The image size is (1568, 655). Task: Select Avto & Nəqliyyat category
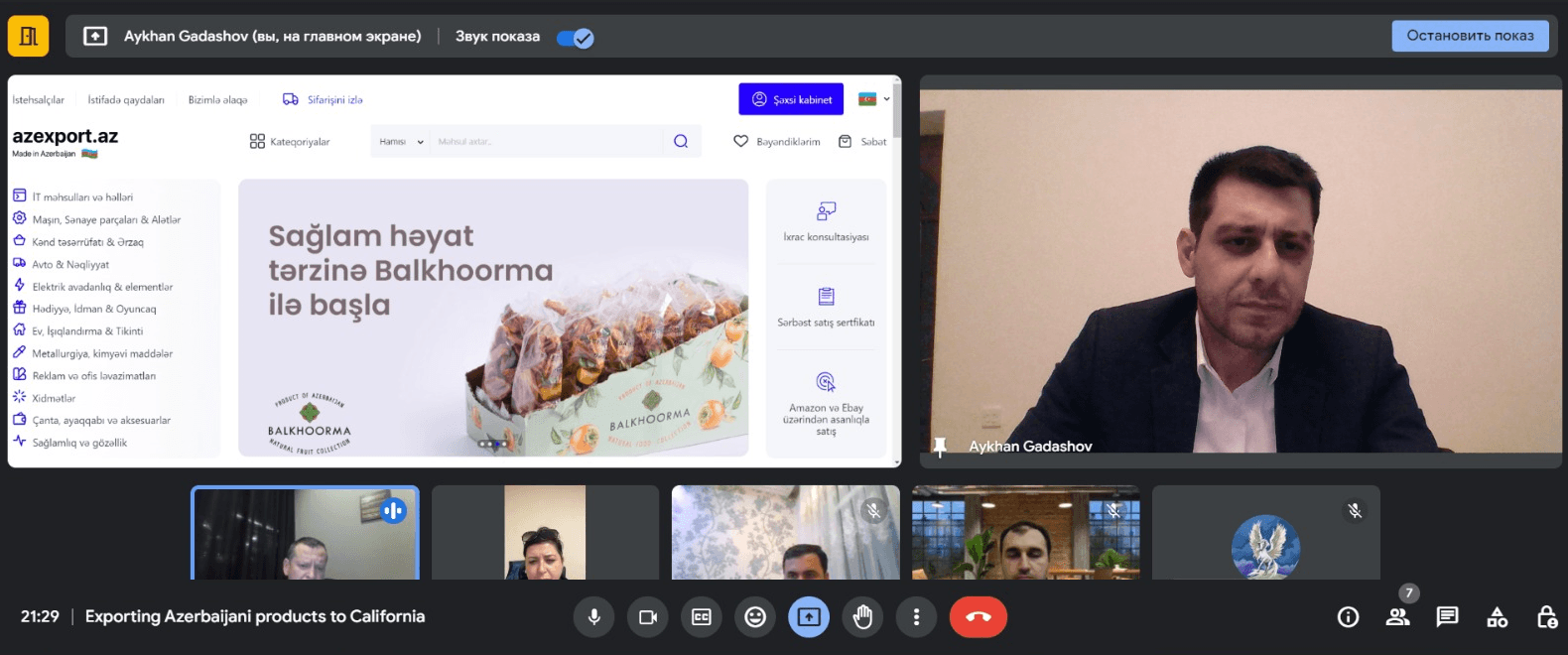coord(61,264)
